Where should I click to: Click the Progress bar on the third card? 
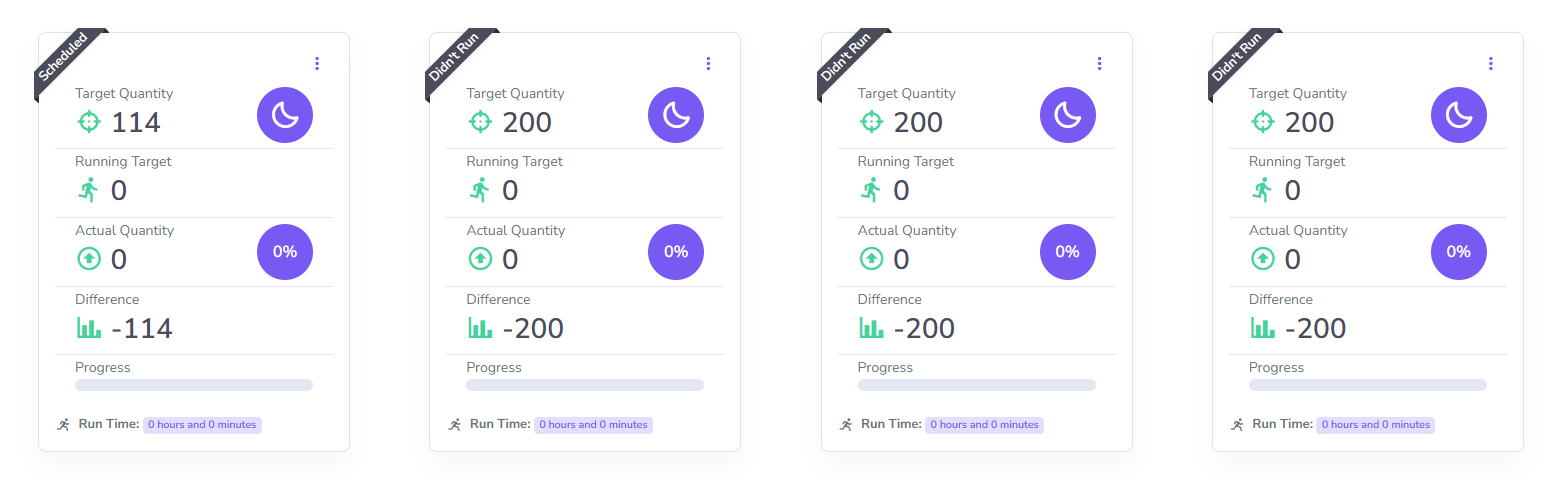pyautogui.click(x=976, y=385)
